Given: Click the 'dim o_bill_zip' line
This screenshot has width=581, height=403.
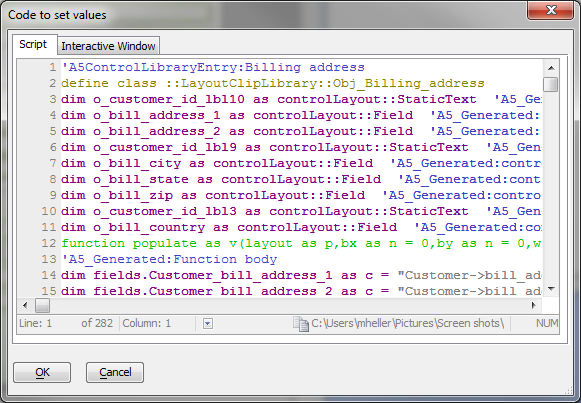Looking at the screenshot, I should 301,195.
